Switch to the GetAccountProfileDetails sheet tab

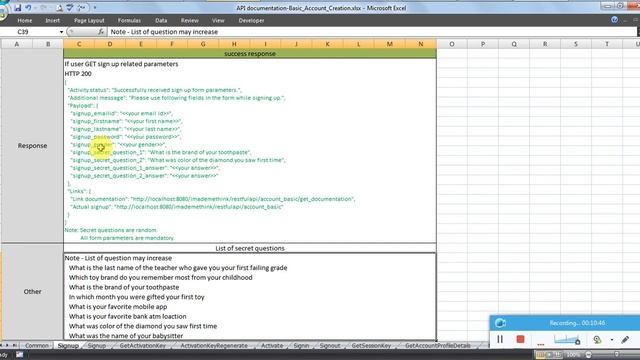point(438,345)
